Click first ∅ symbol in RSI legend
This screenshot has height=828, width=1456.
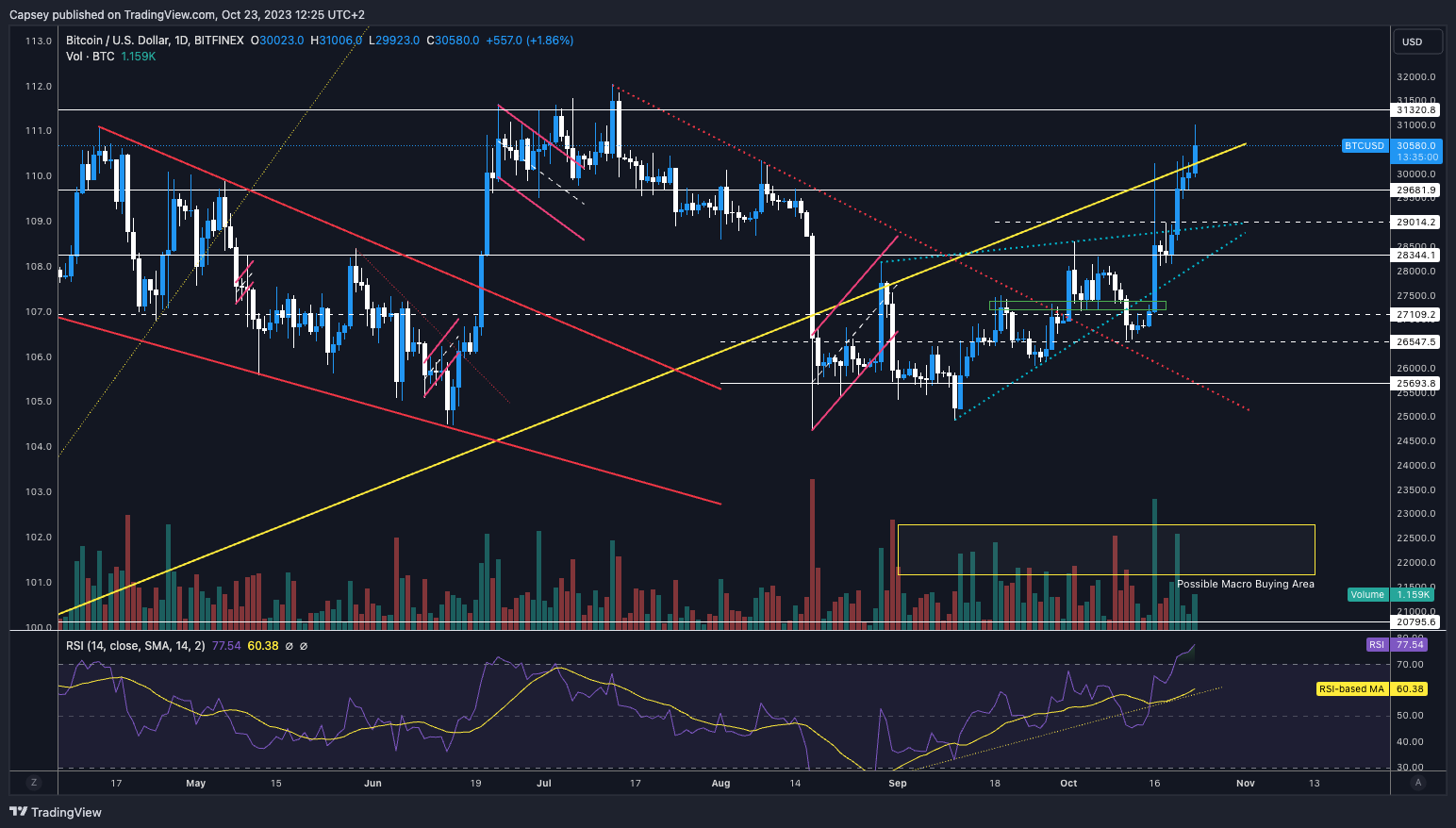290,646
